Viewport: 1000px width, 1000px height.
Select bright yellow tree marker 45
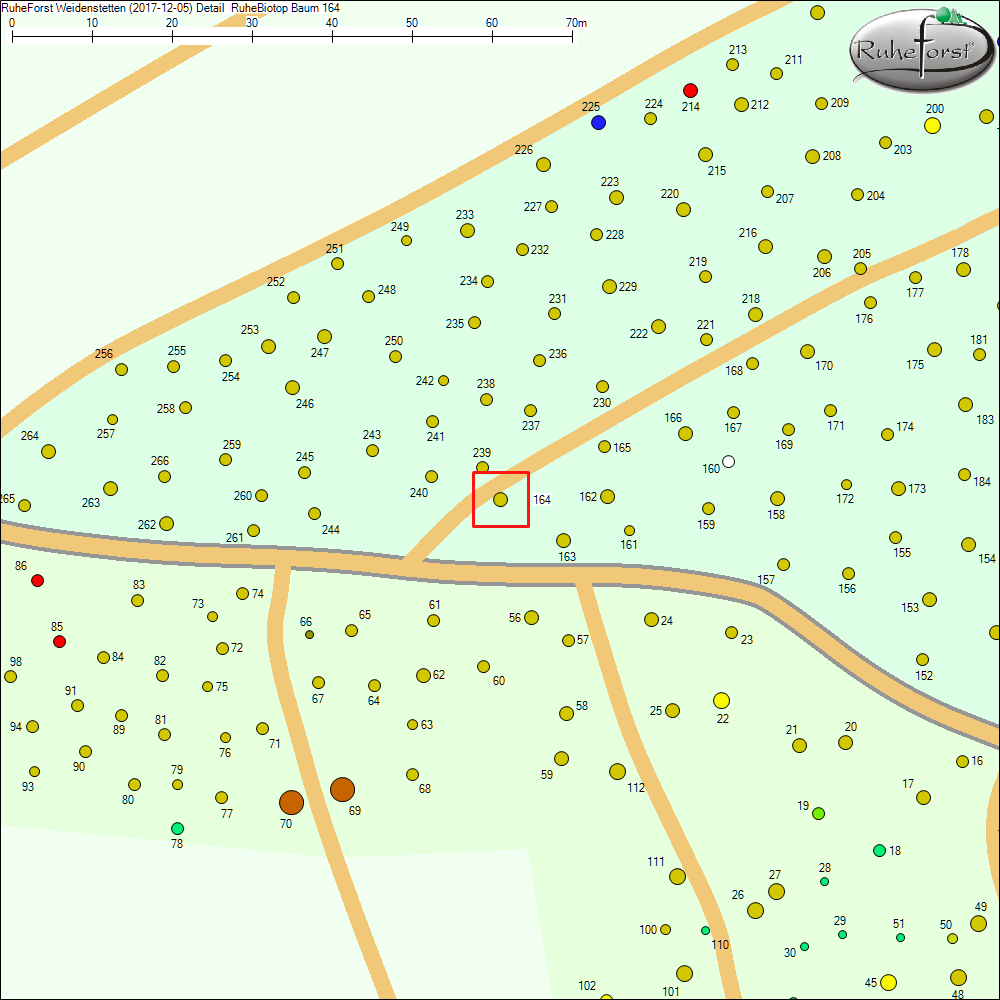(x=887, y=981)
